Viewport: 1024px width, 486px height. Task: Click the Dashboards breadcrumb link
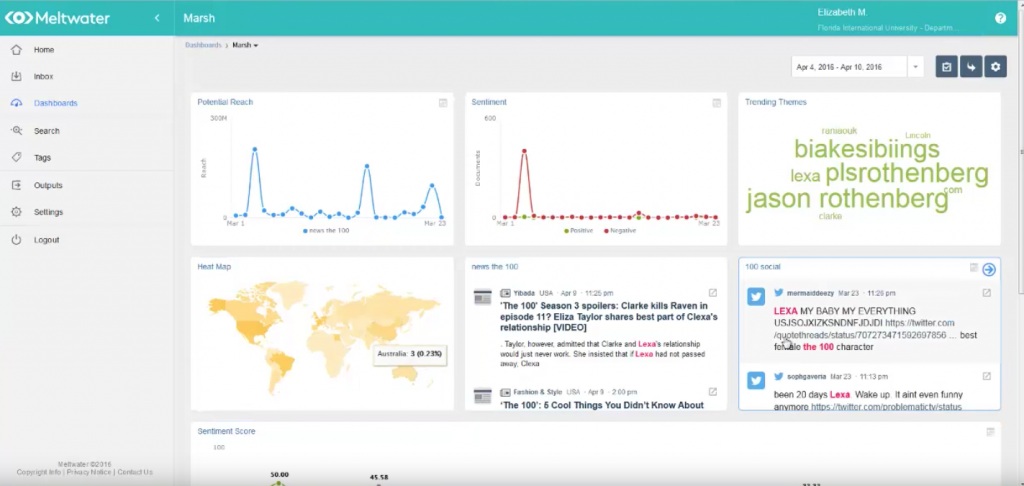click(x=203, y=45)
